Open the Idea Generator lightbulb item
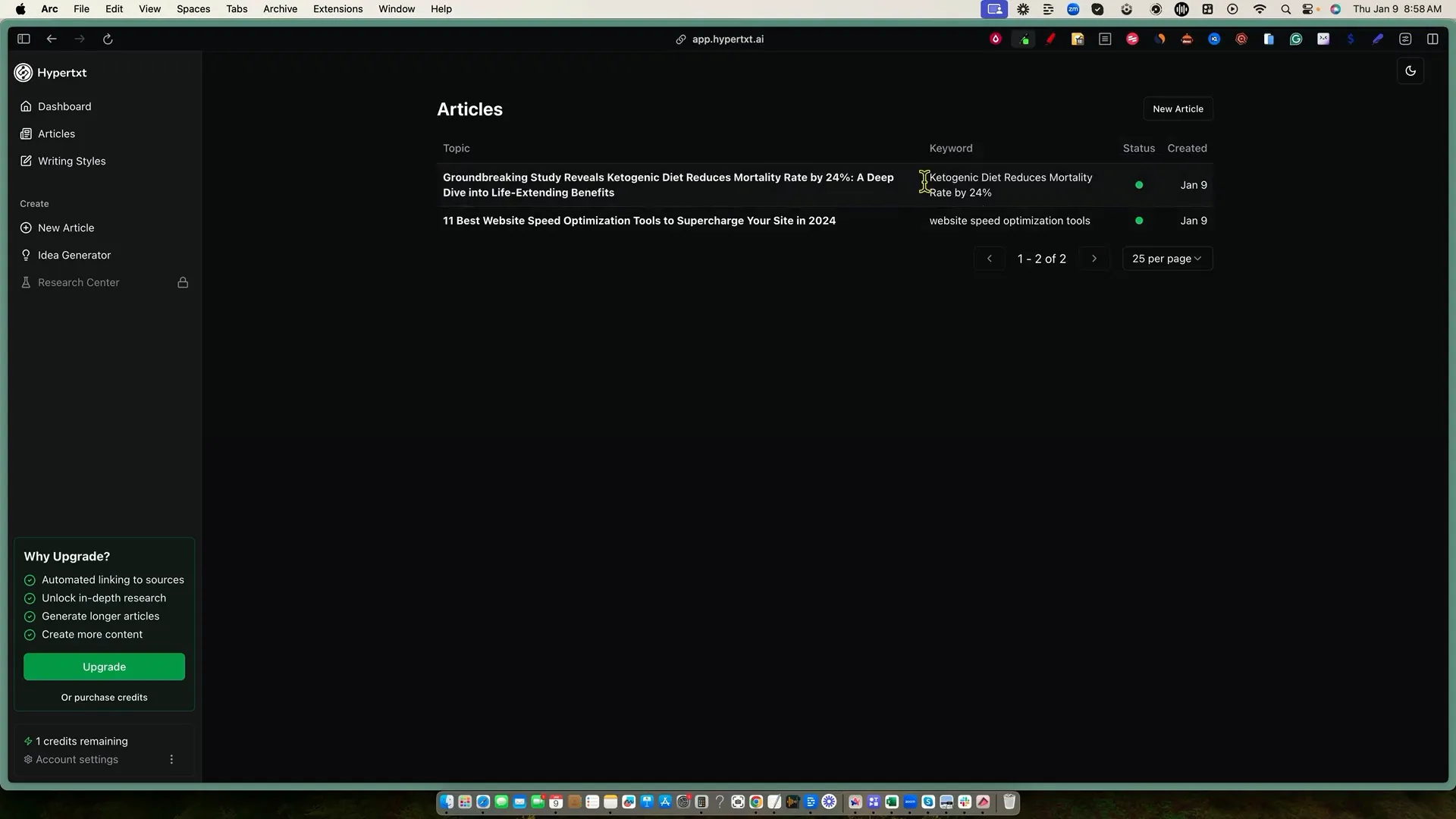Viewport: 1456px width, 819px height. 74,255
